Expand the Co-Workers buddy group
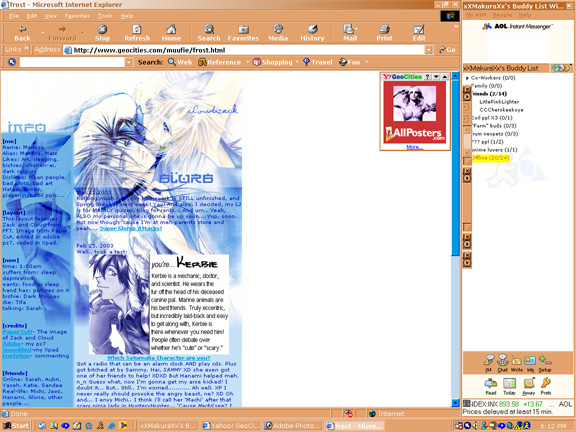The height and width of the screenshot is (432, 576). tap(467, 78)
